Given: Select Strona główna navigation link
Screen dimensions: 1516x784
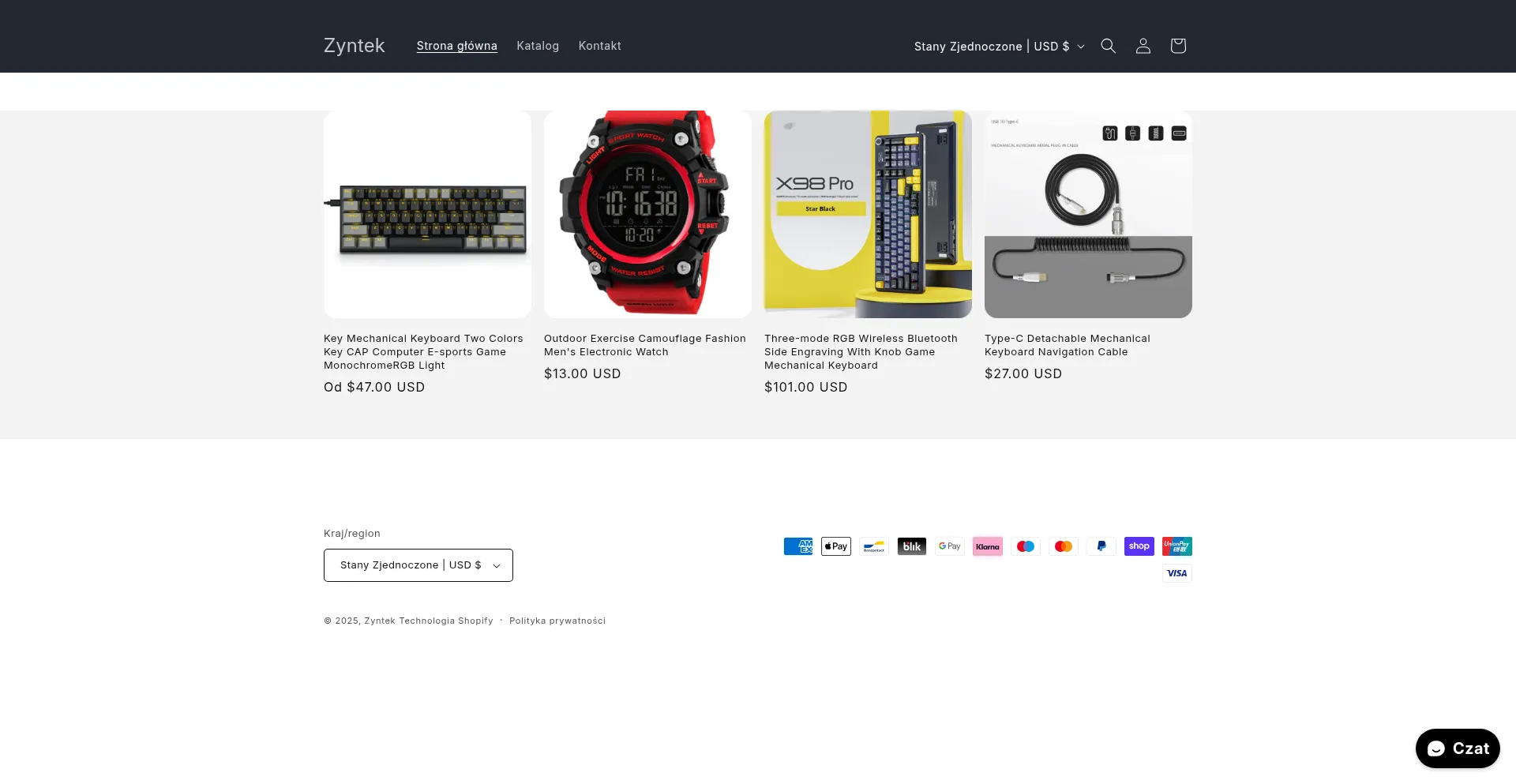Looking at the screenshot, I should pos(456,46).
